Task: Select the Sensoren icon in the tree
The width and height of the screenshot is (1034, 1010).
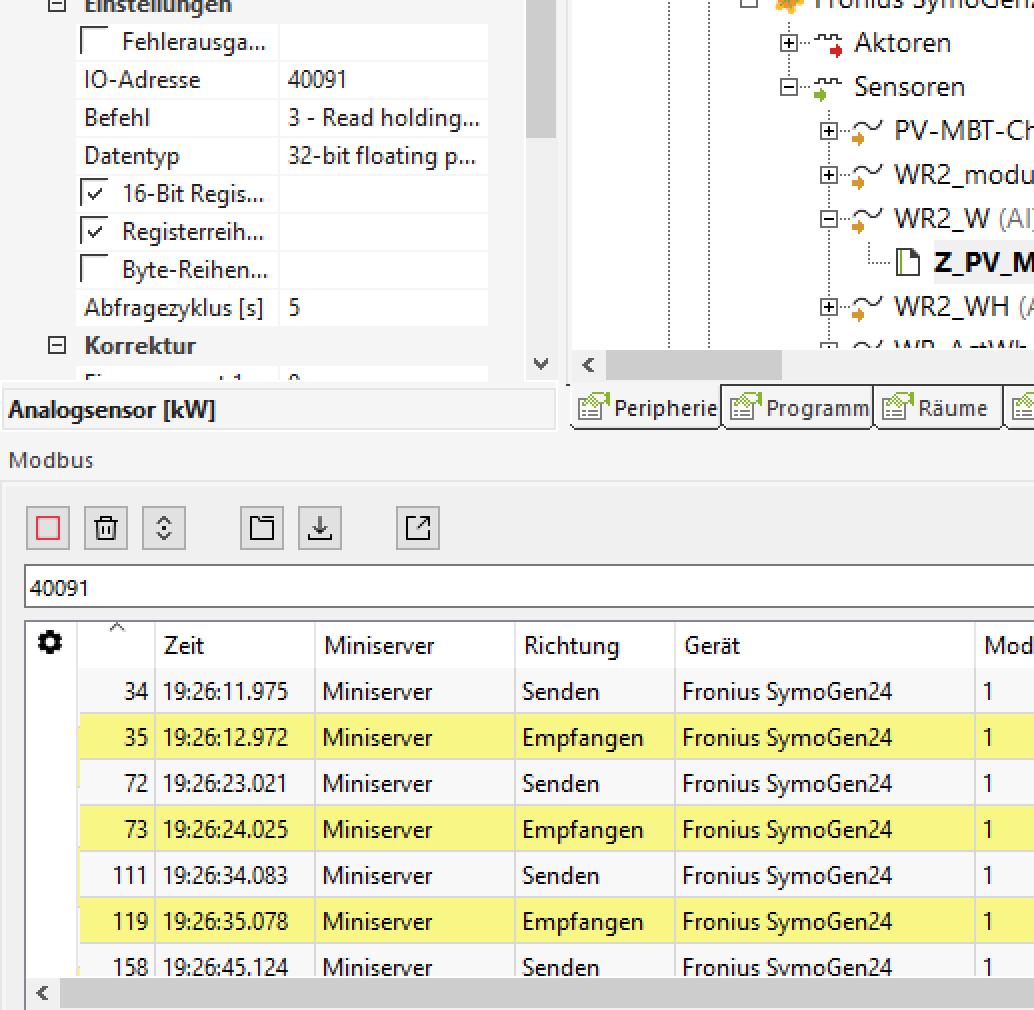Action: (x=828, y=88)
